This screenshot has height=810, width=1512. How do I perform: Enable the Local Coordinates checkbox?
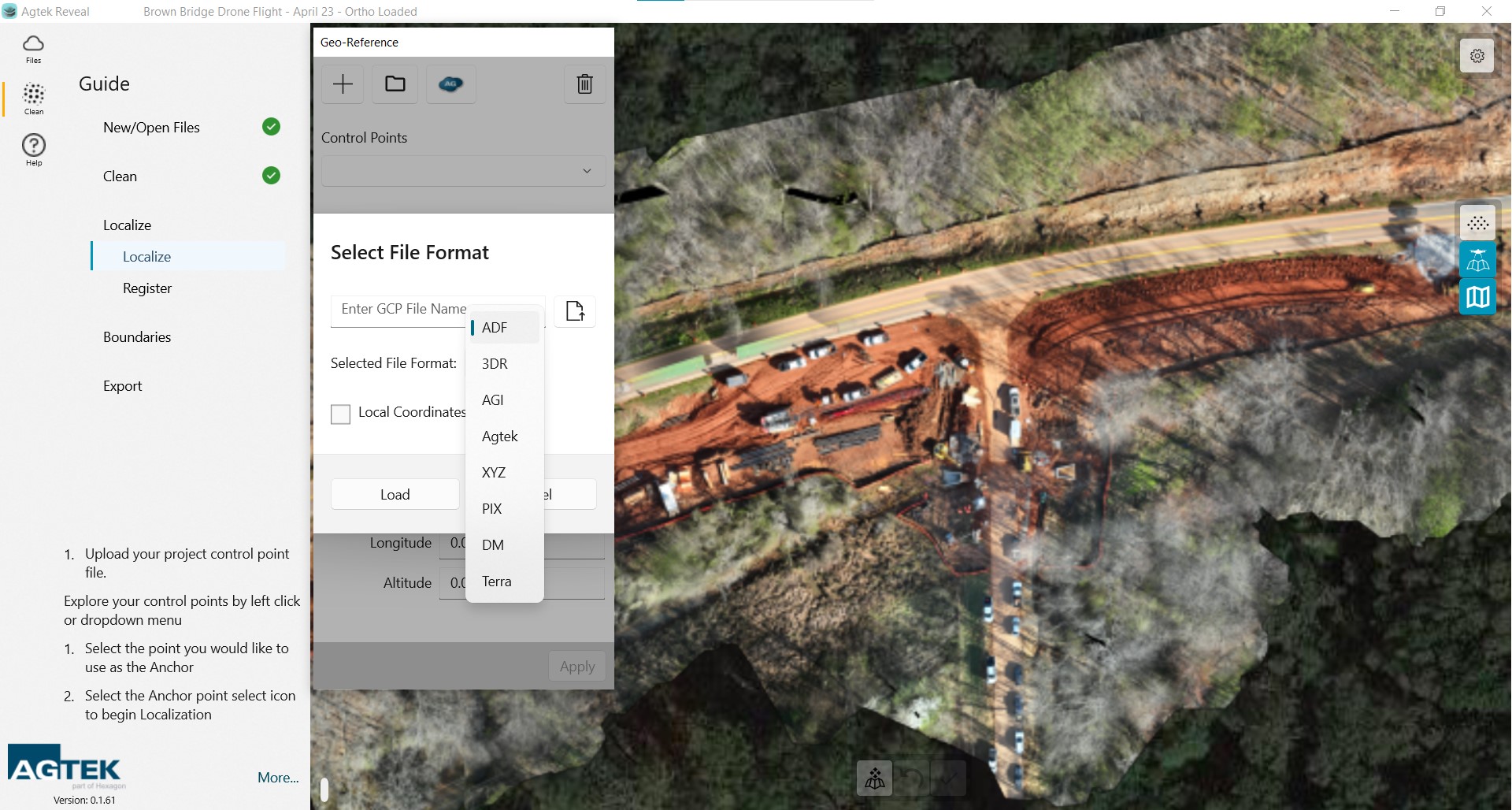pos(340,414)
